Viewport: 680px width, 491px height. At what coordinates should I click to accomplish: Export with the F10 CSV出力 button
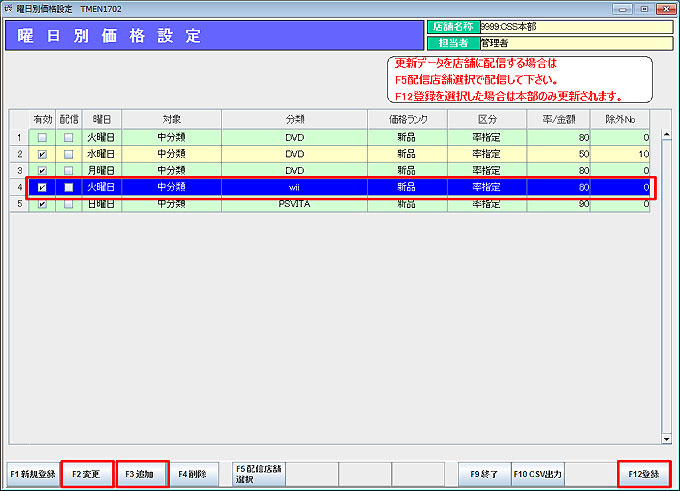click(x=538, y=473)
